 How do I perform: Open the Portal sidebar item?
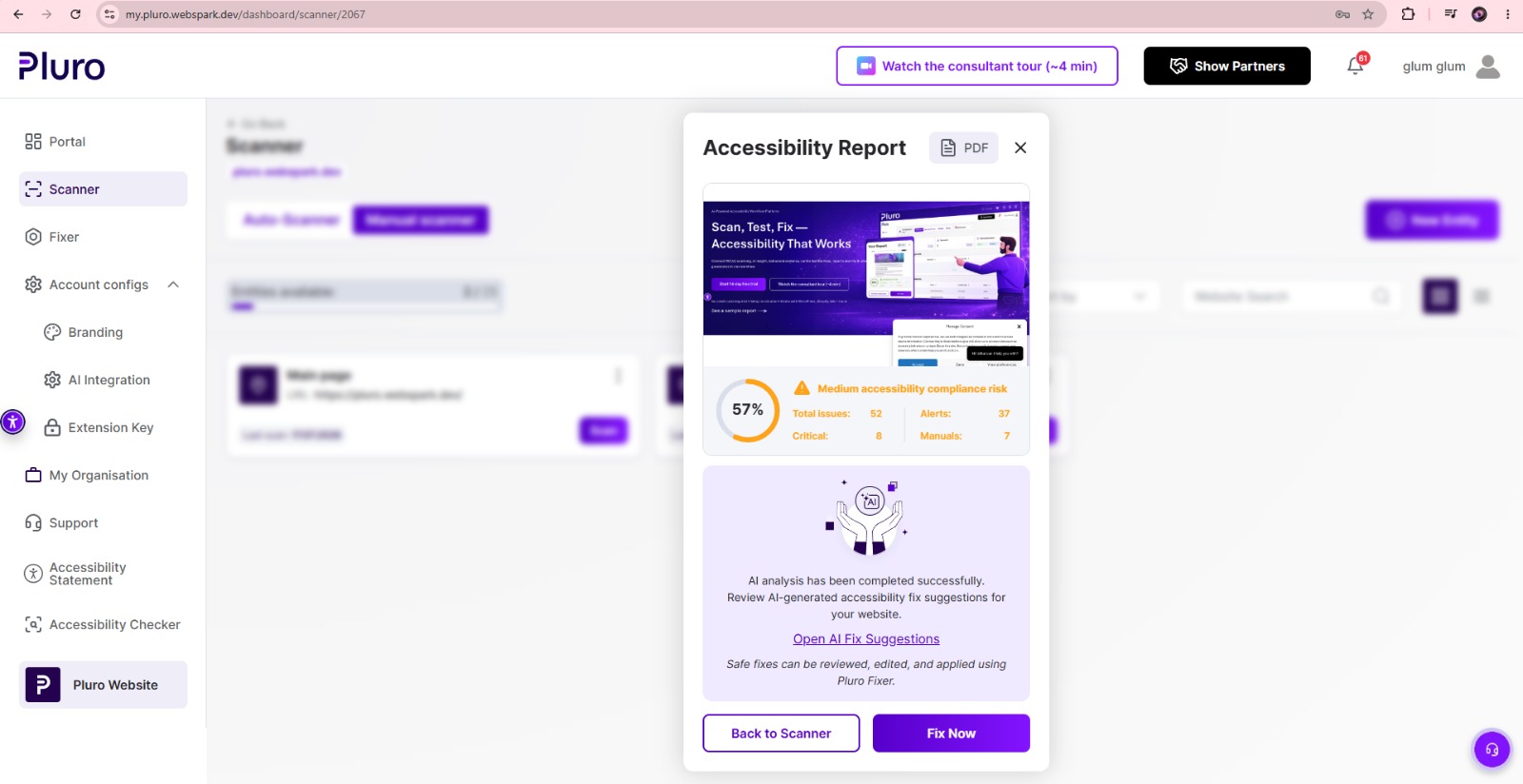[103, 142]
